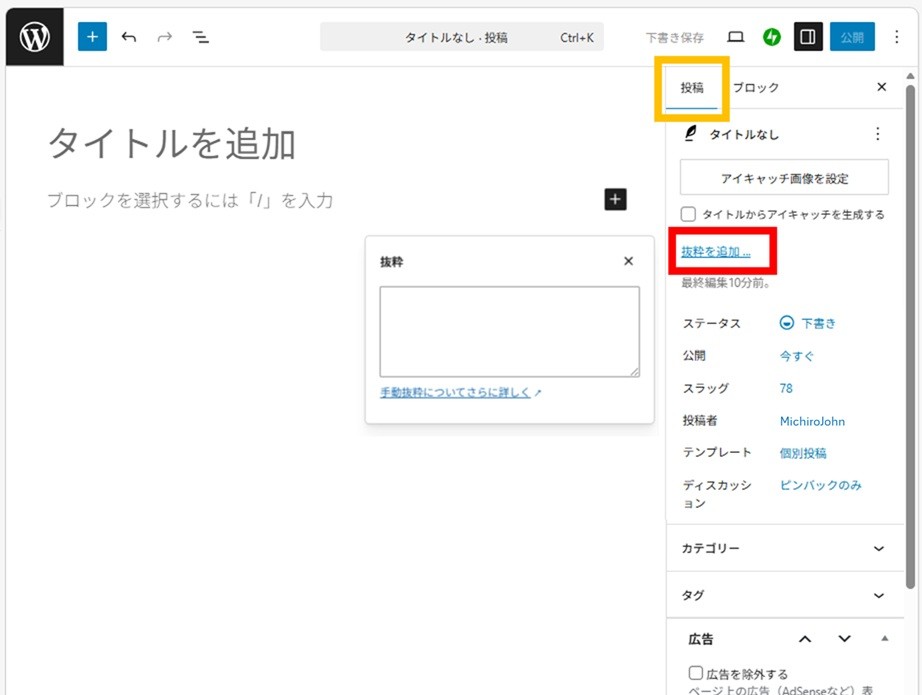922x695 pixels.
Task: Close the 抜粋 popup
Action: pyautogui.click(x=628, y=261)
